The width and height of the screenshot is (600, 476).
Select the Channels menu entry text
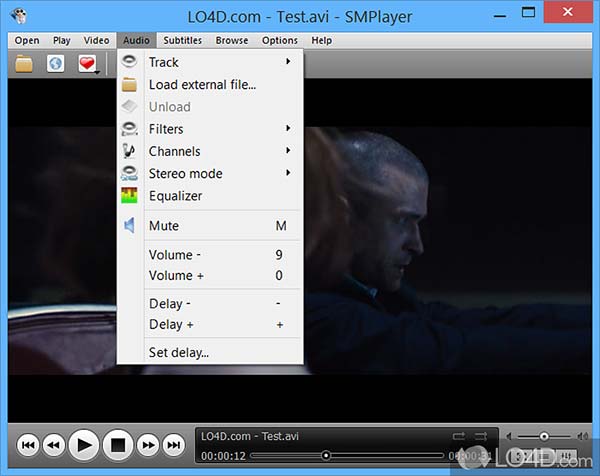click(x=174, y=151)
